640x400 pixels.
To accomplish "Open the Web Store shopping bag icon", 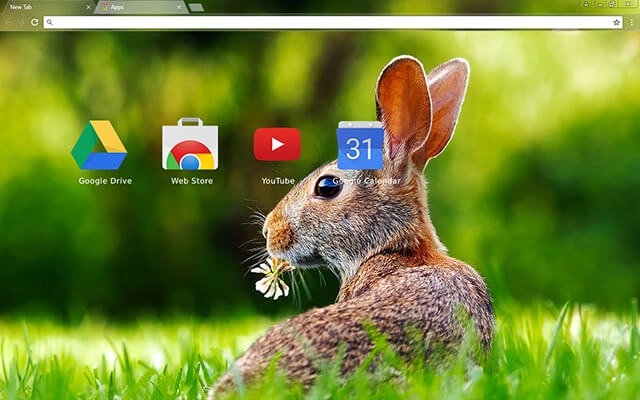I will 190,144.
